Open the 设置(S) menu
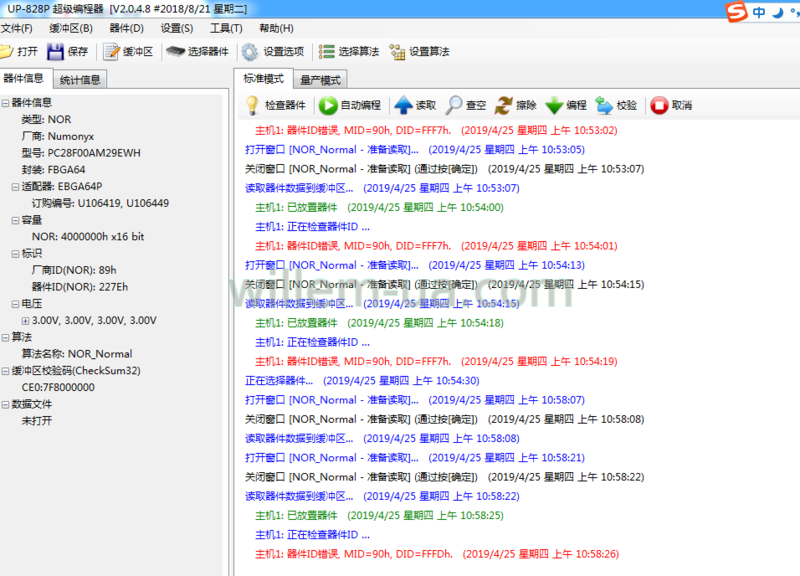This screenshot has width=800, height=576. [177, 28]
